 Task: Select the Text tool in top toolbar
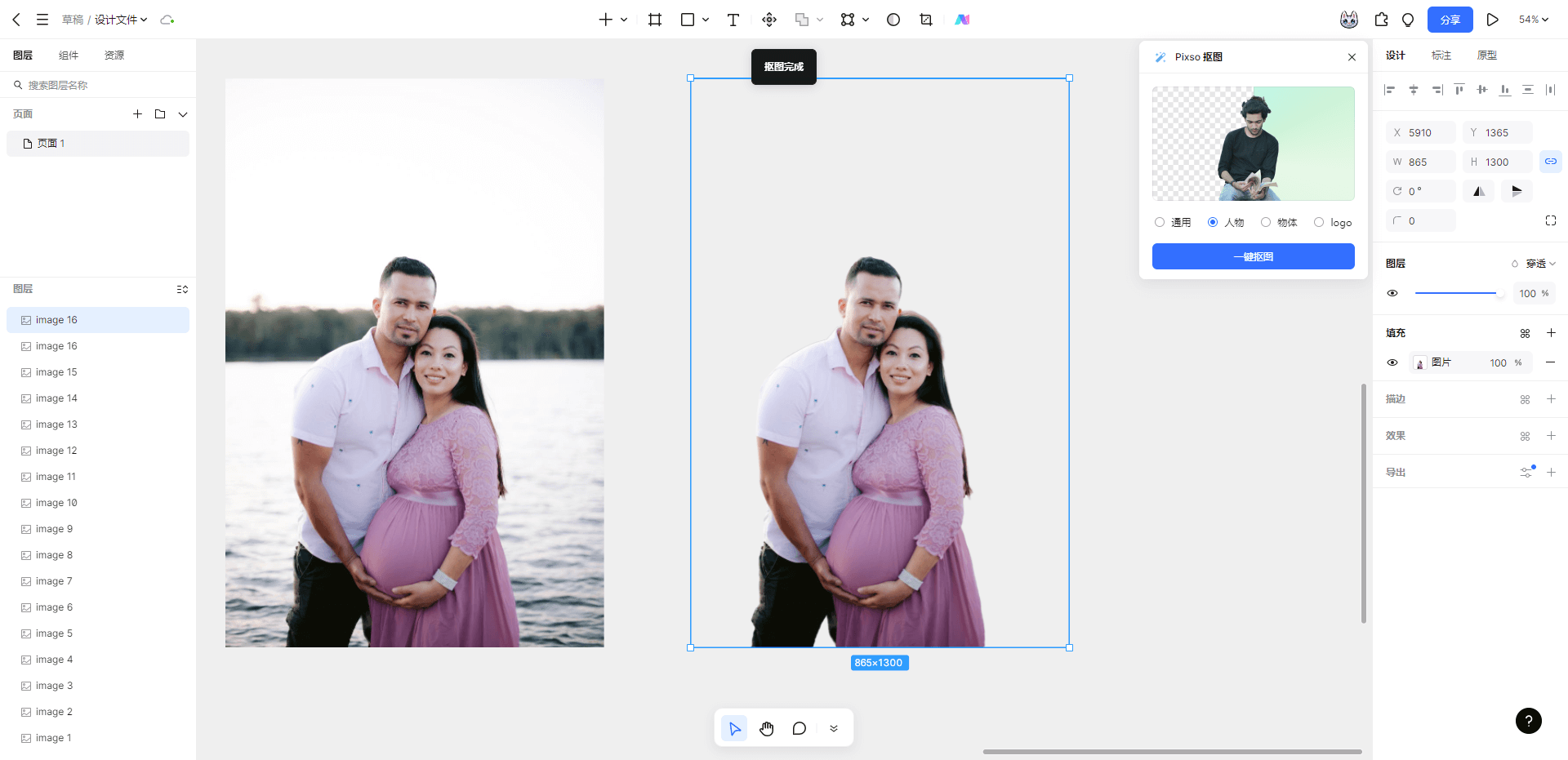click(733, 20)
